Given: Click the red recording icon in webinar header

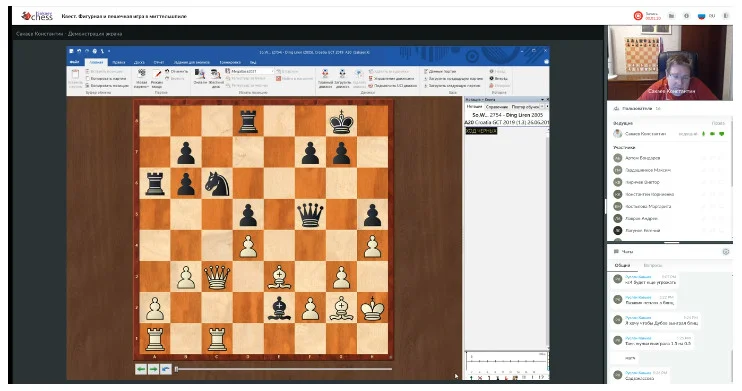Looking at the screenshot, I should click(638, 16).
